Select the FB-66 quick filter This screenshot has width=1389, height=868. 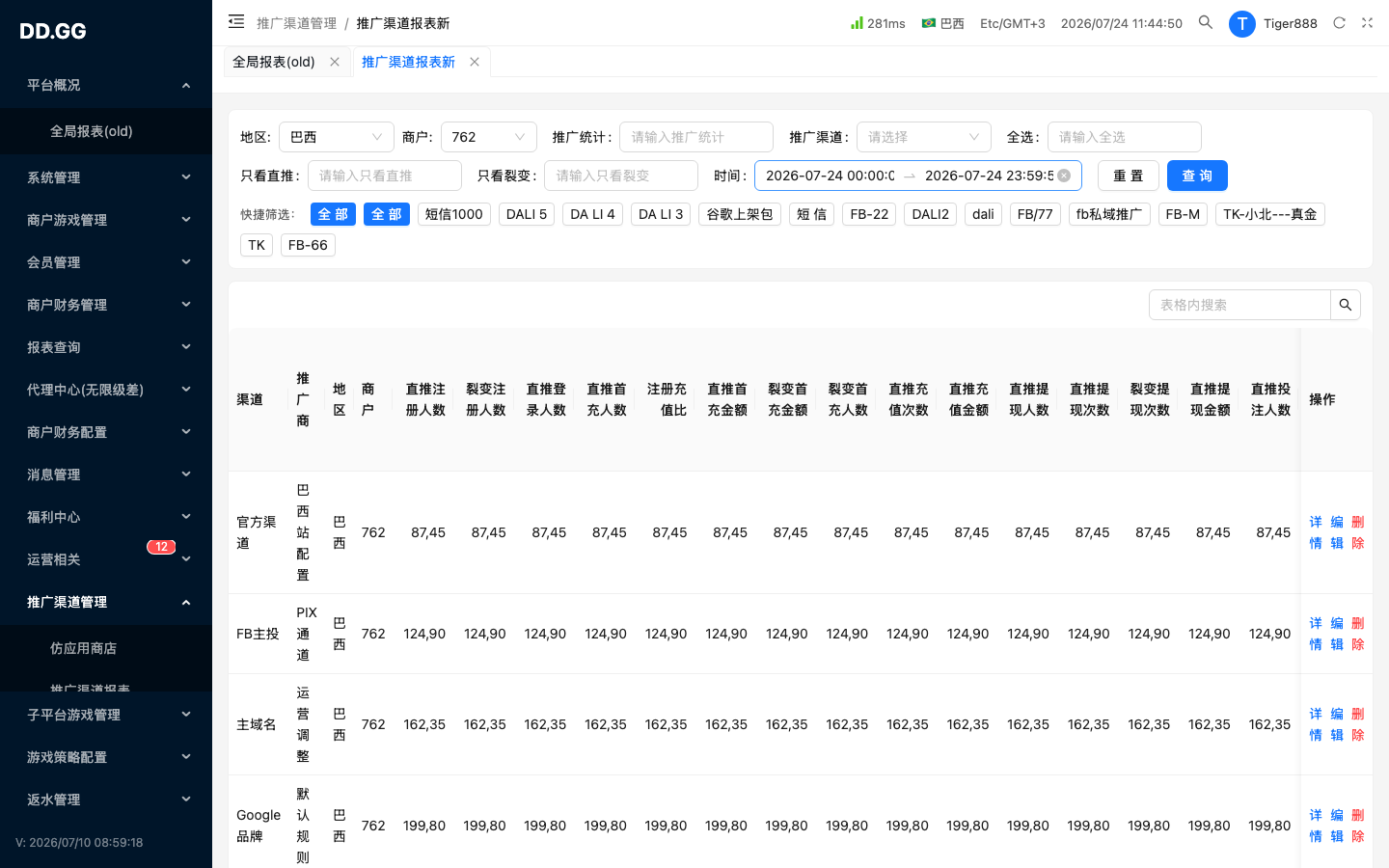click(x=308, y=245)
